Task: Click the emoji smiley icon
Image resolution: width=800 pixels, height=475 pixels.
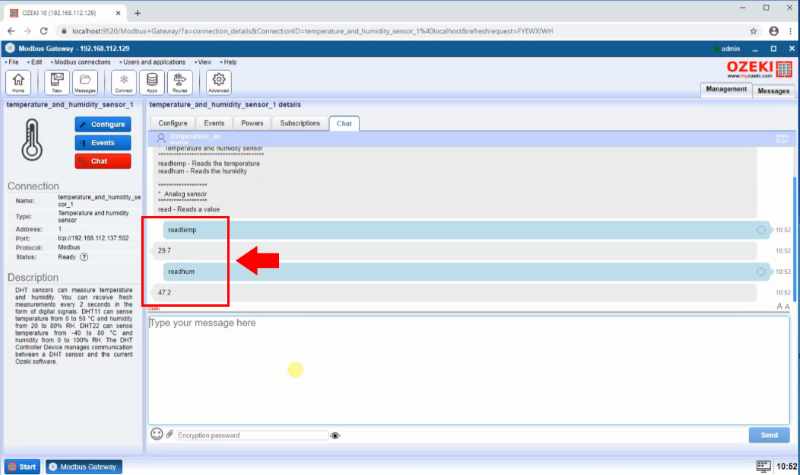Action: [x=157, y=434]
